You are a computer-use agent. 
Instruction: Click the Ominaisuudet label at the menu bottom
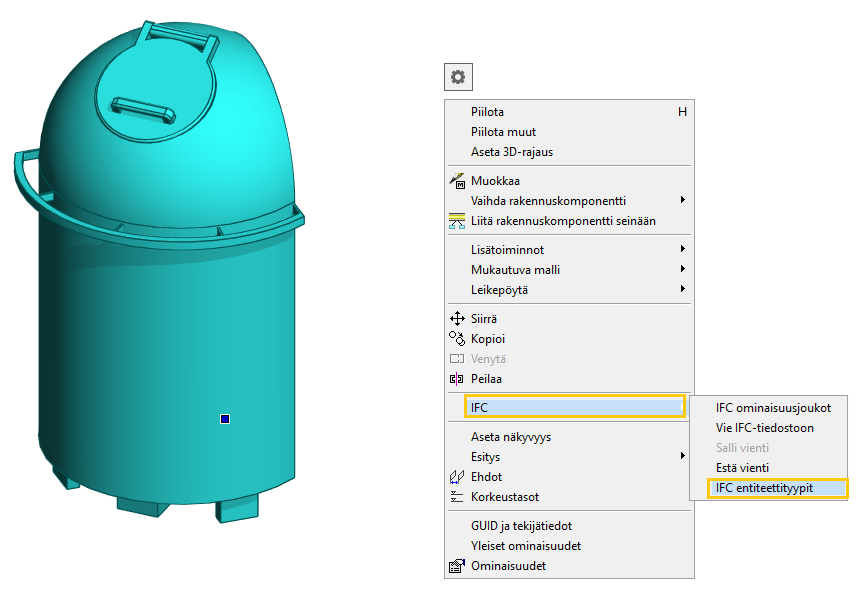pyautogui.click(x=508, y=566)
